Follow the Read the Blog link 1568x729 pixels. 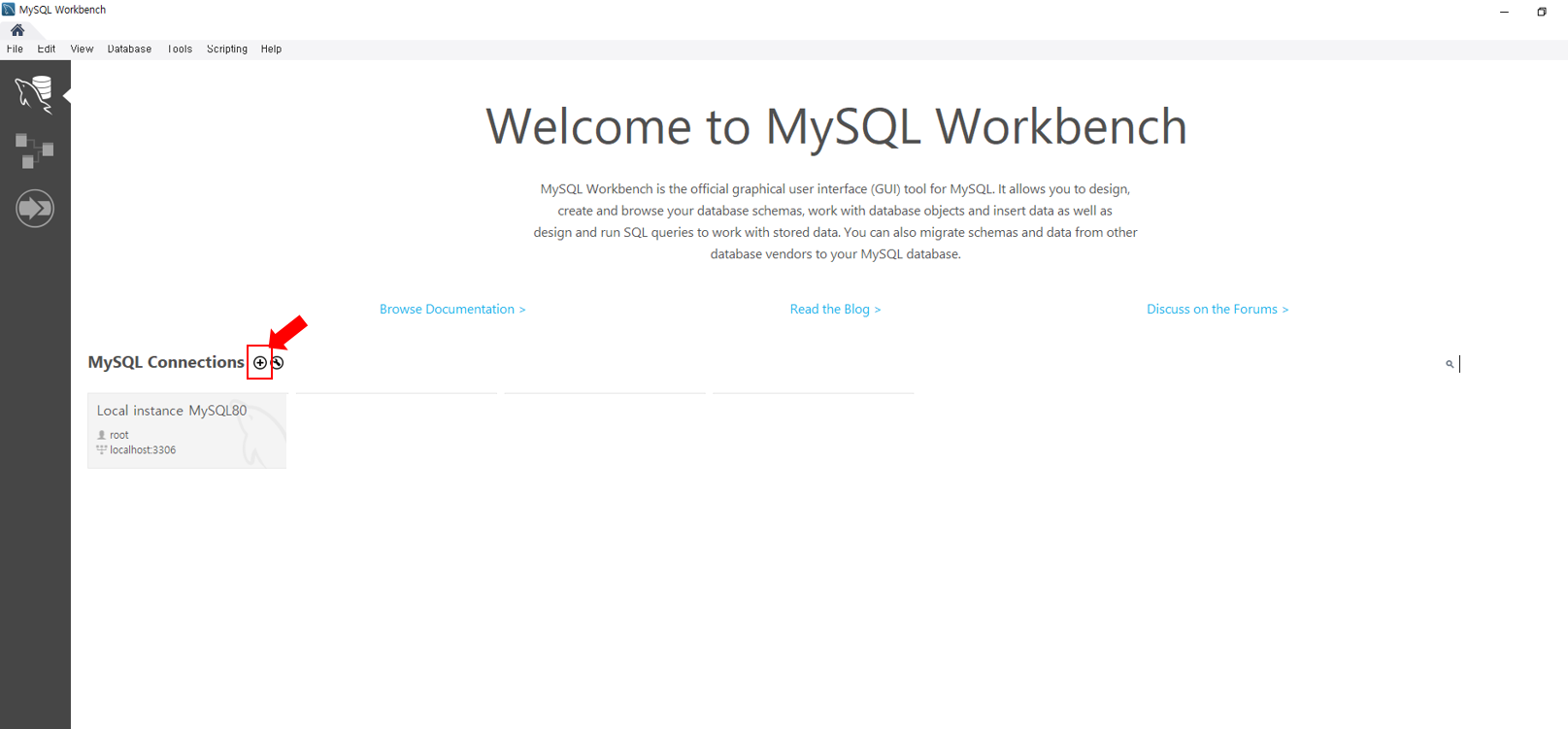[x=835, y=309]
